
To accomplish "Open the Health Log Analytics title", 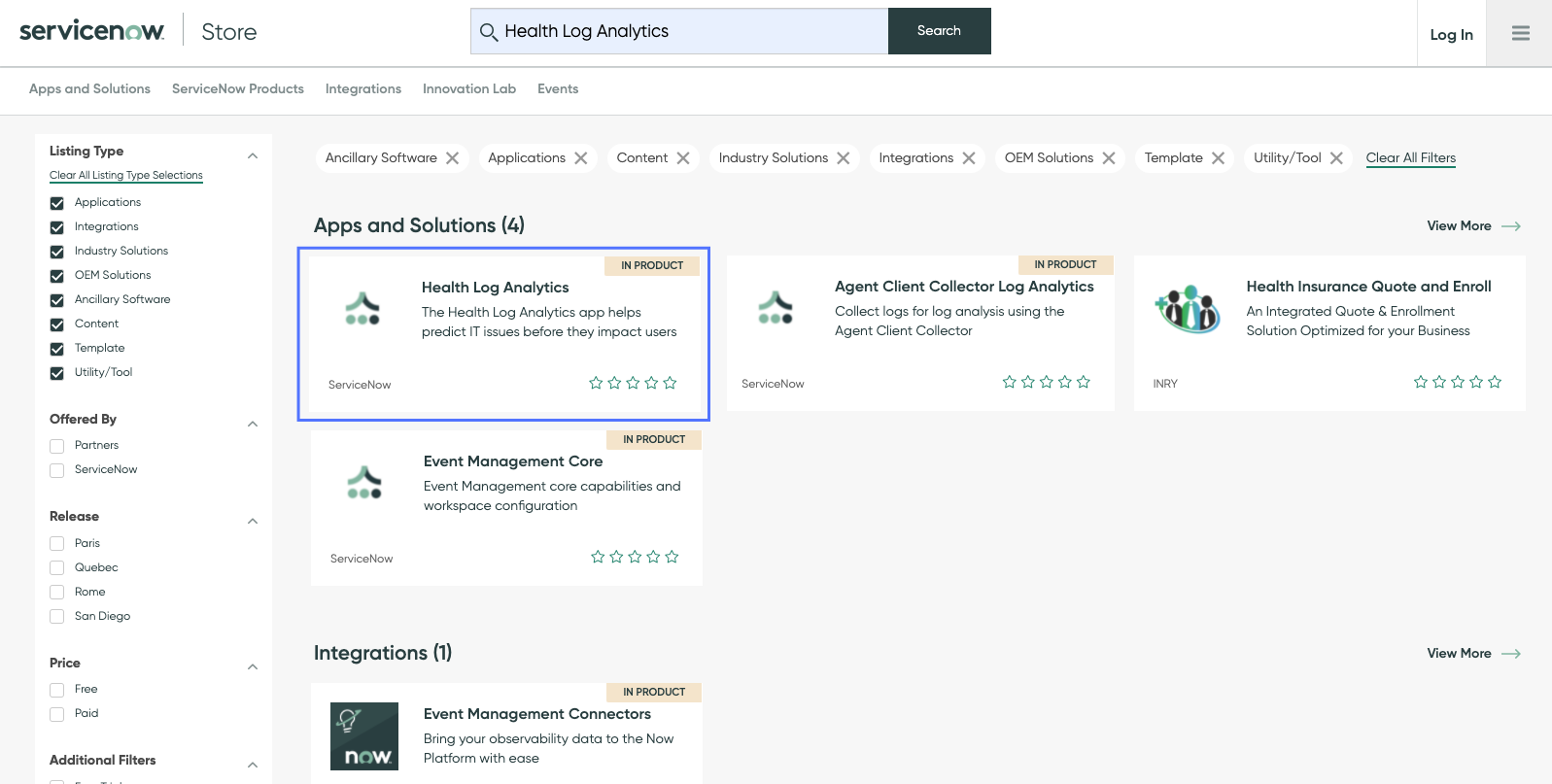I will coord(496,288).
